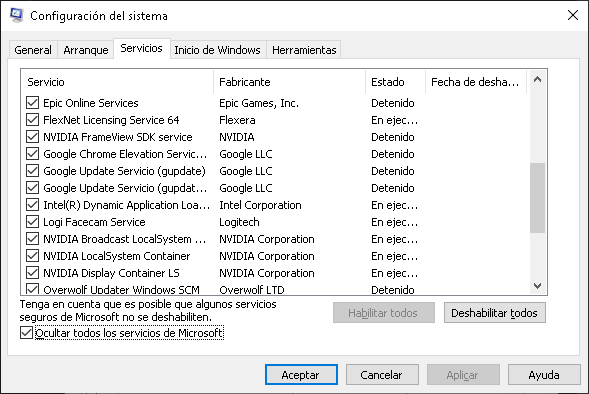Viewport: 589px width, 394px height.
Task: Select the NVIDIA FrameView SDK service name
Action: point(118,137)
